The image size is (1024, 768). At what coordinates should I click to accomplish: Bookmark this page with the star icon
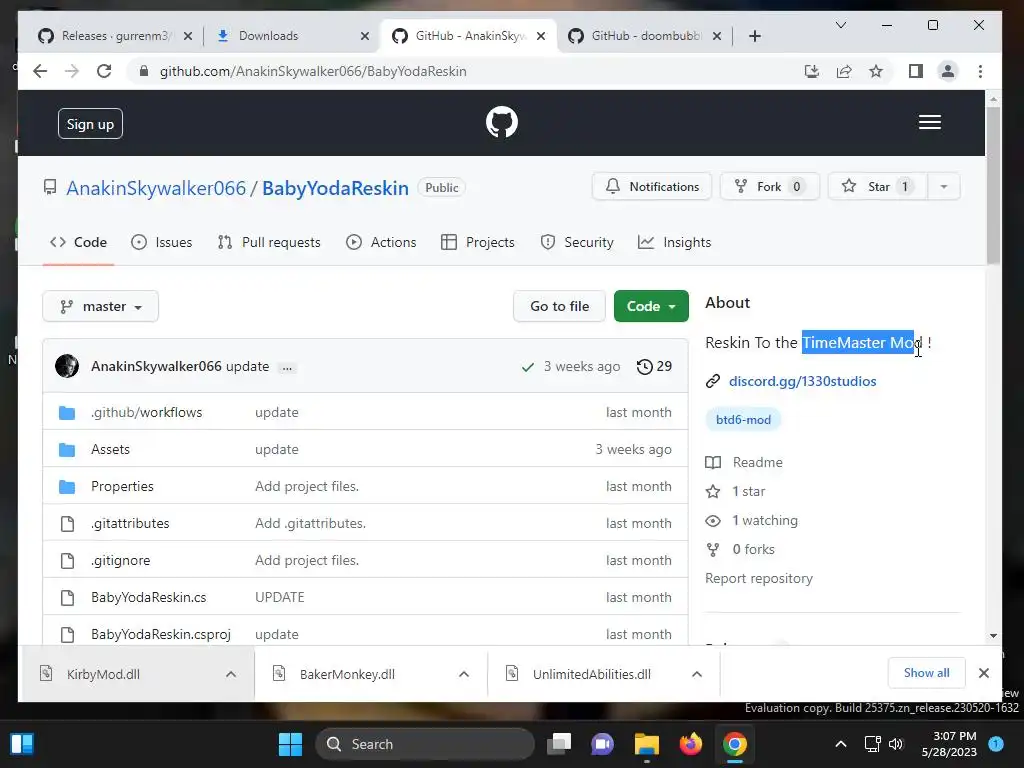tap(876, 71)
